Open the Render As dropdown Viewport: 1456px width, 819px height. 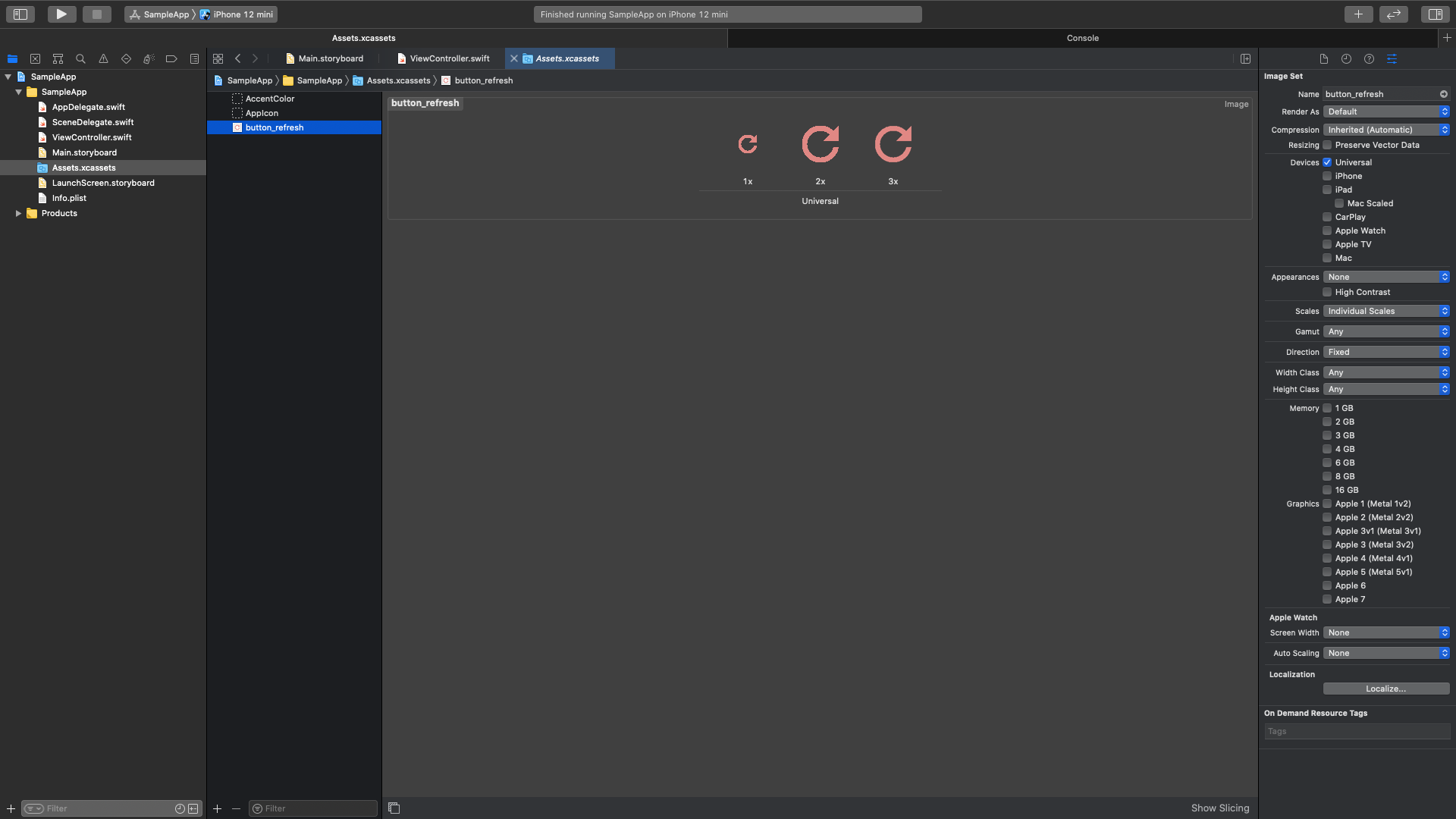[x=1386, y=111]
